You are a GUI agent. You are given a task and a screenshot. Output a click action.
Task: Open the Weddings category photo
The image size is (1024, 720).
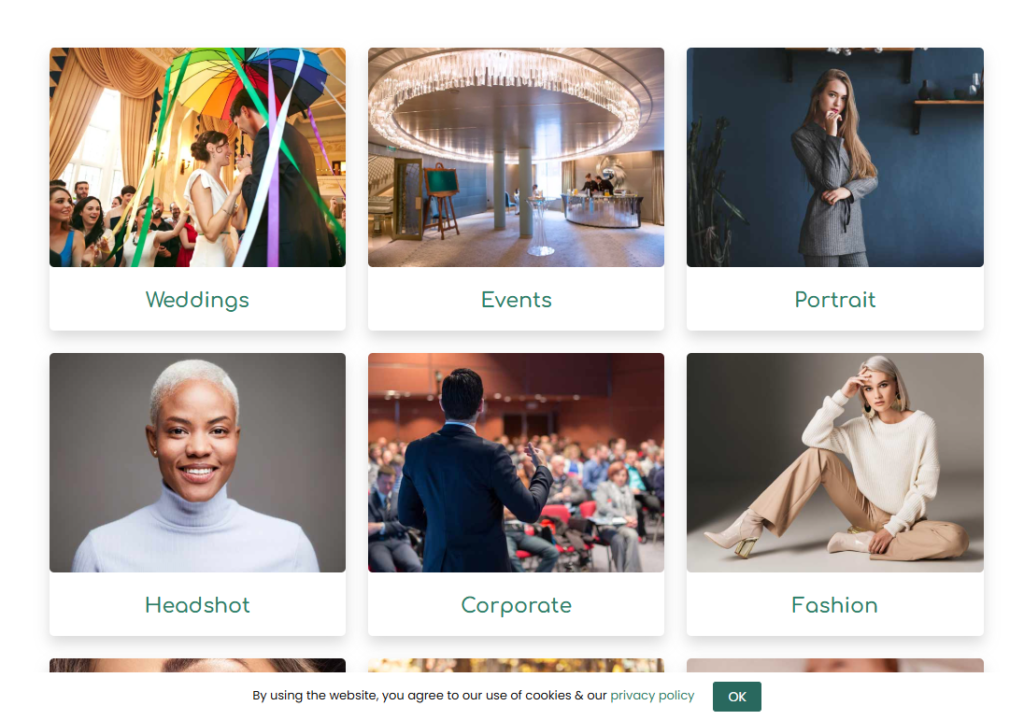[197, 157]
